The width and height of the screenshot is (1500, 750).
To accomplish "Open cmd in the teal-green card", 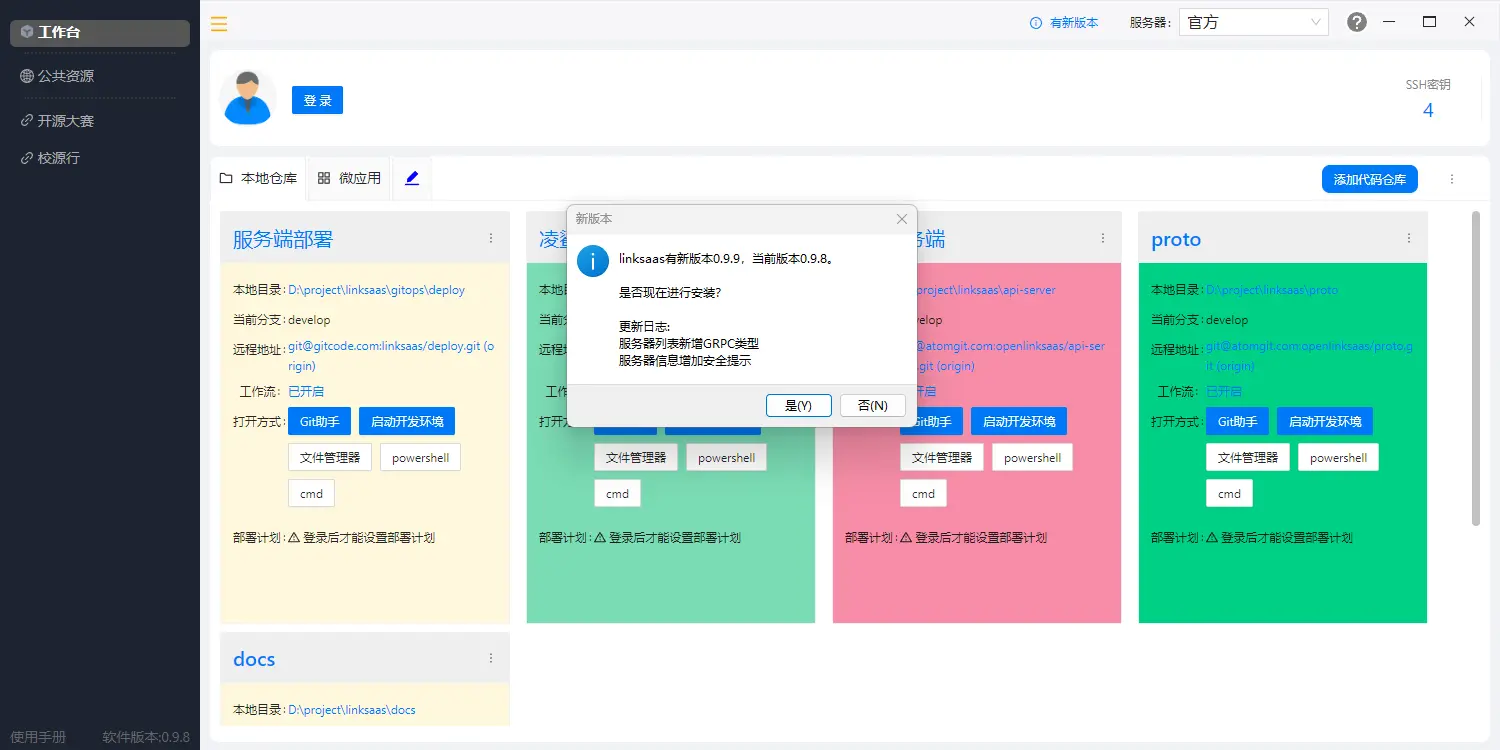I will click(x=617, y=493).
